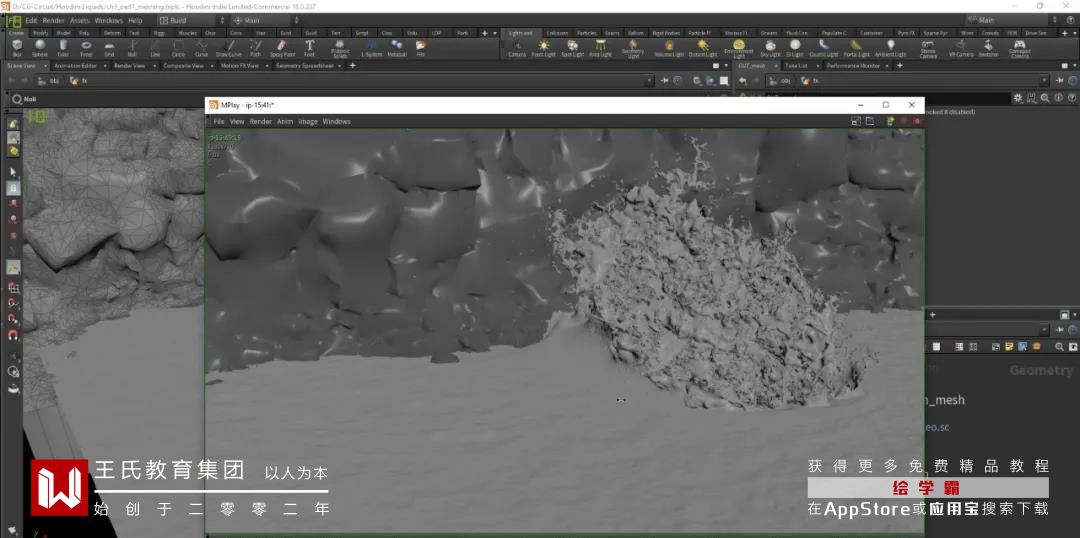Toggle the bottom magnet snapping icon

coord(13,335)
